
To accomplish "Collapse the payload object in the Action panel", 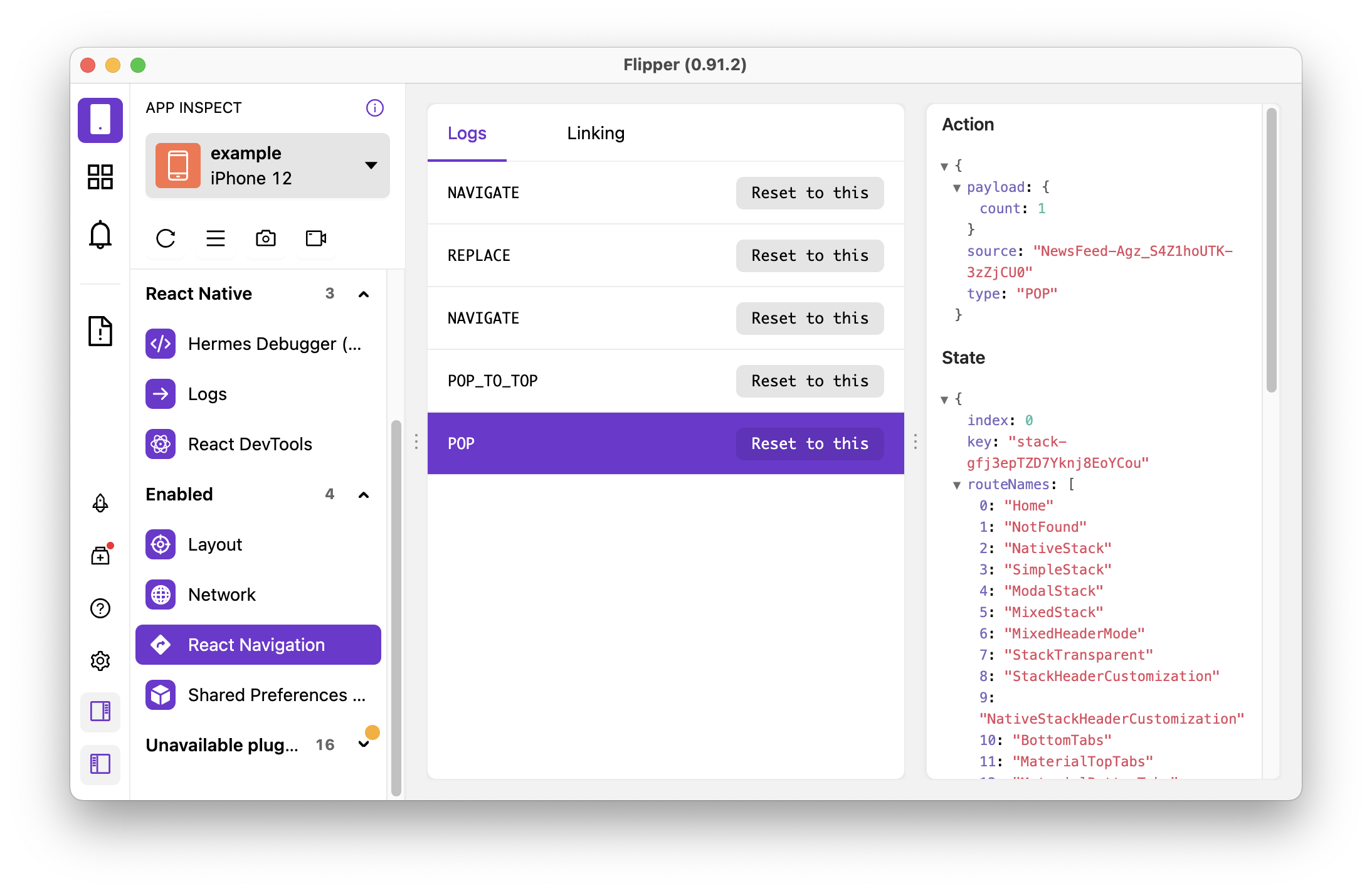I will [x=957, y=187].
